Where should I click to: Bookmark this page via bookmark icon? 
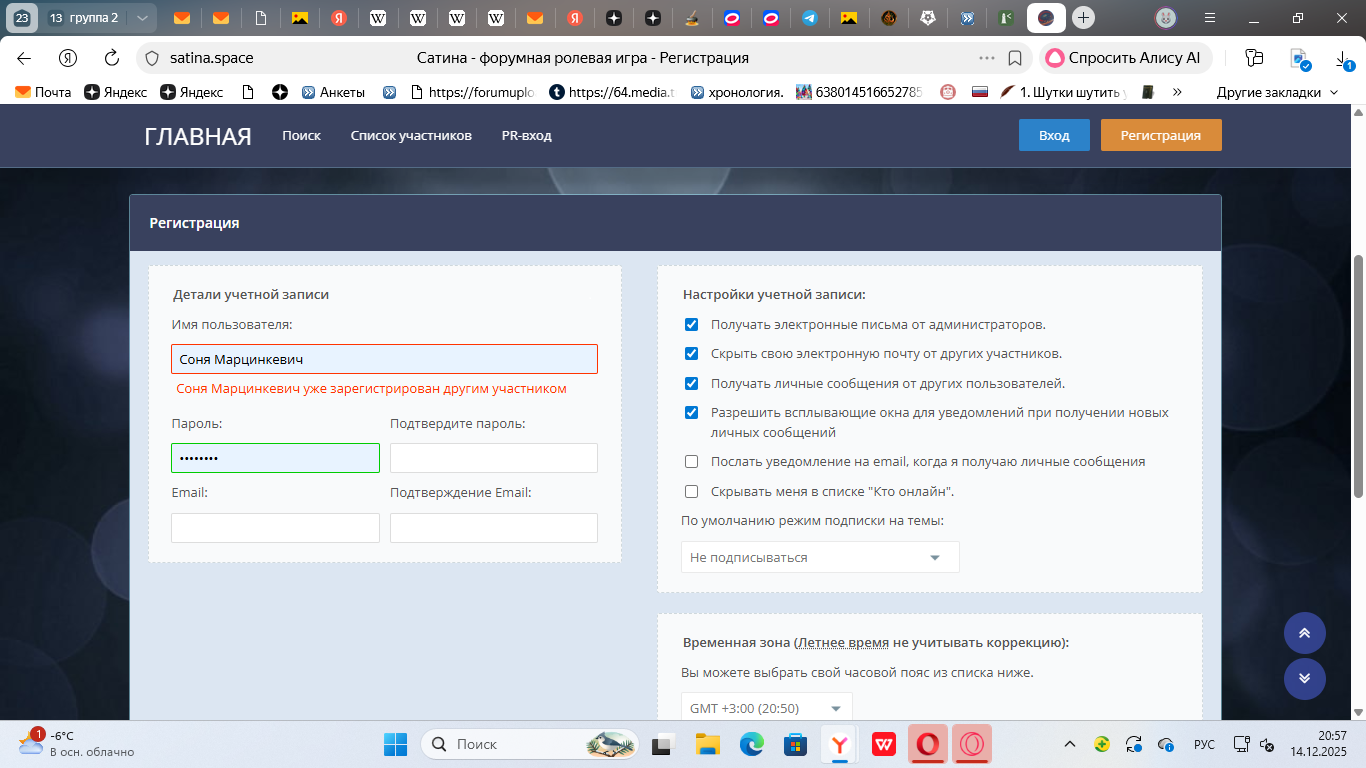[x=1015, y=58]
